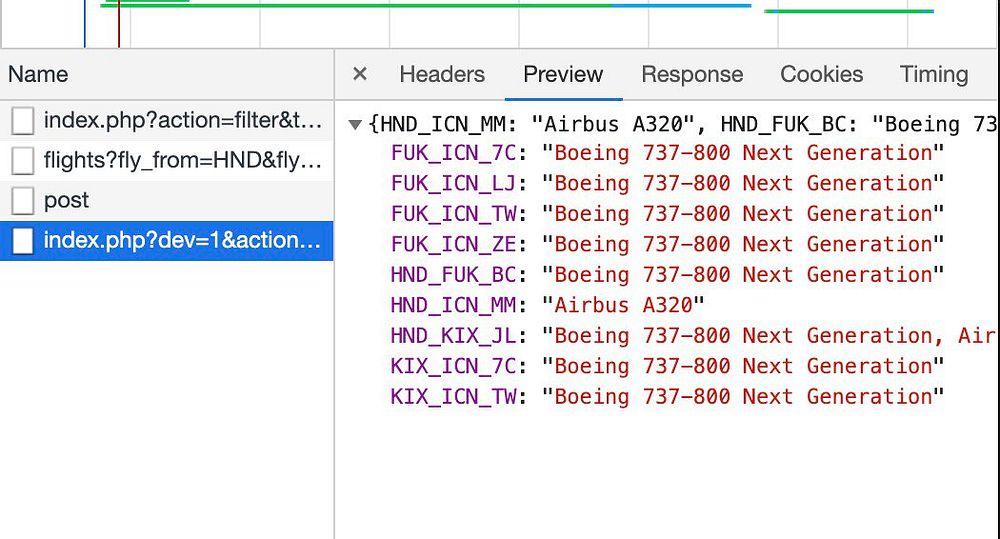This screenshot has height=539, width=1000.
Task: Click the FUK_ICN_7C key
Action: 453,153
